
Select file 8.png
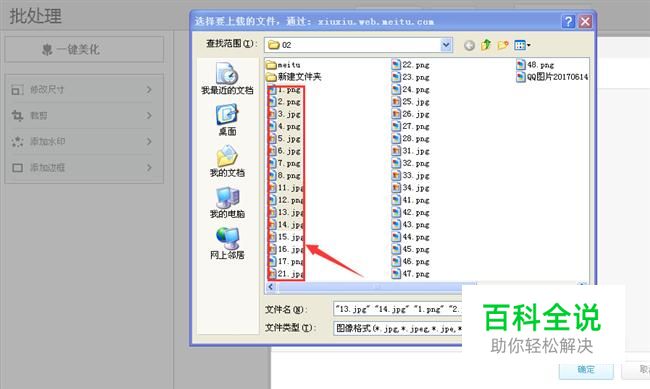click(x=284, y=175)
